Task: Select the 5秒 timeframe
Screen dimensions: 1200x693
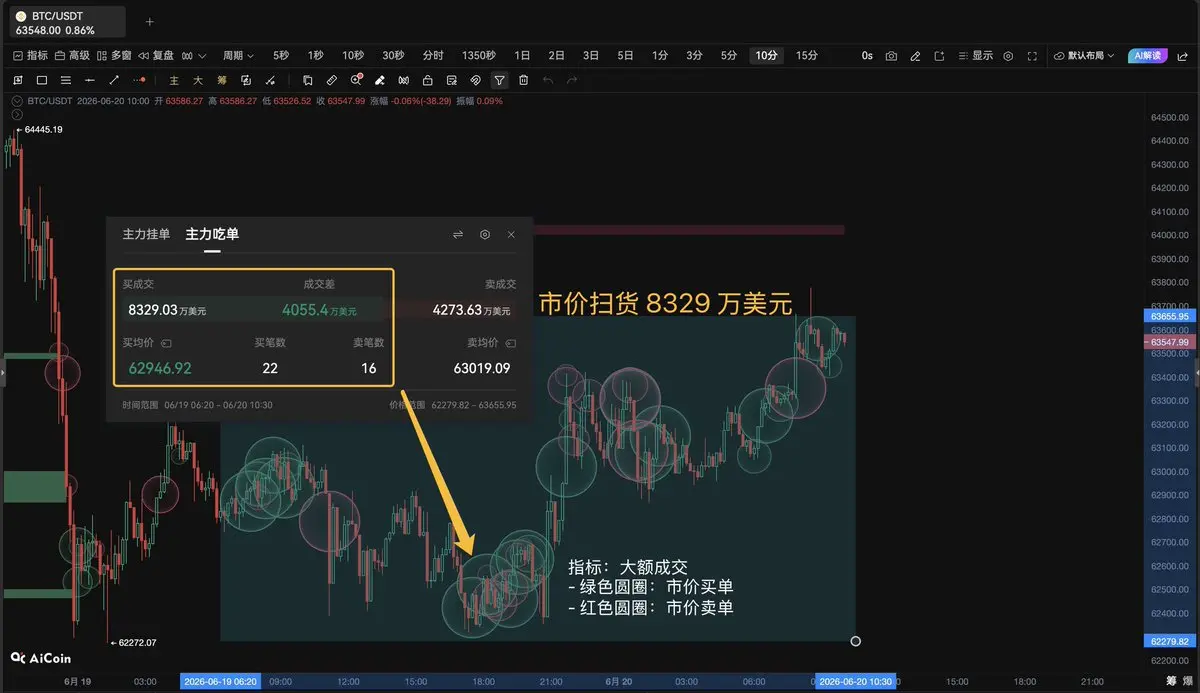Action: [281, 56]
